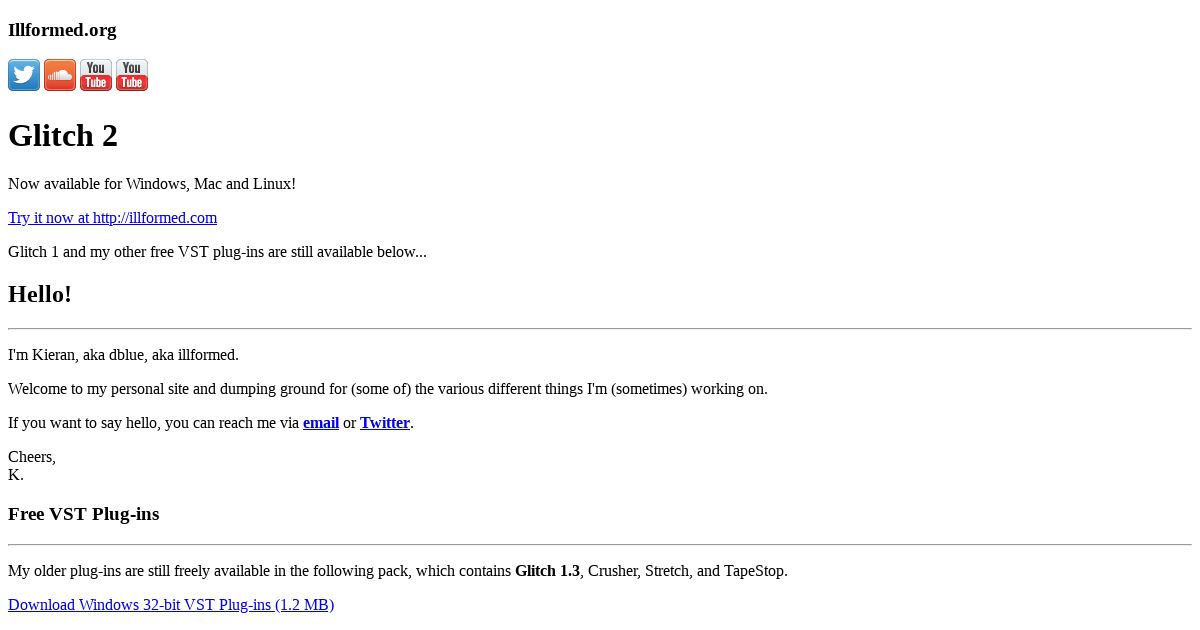Download Windows 32-bit VST Plug-ins pack
The height and width of the screenshot is (630, 1200).
coord(171,605)
